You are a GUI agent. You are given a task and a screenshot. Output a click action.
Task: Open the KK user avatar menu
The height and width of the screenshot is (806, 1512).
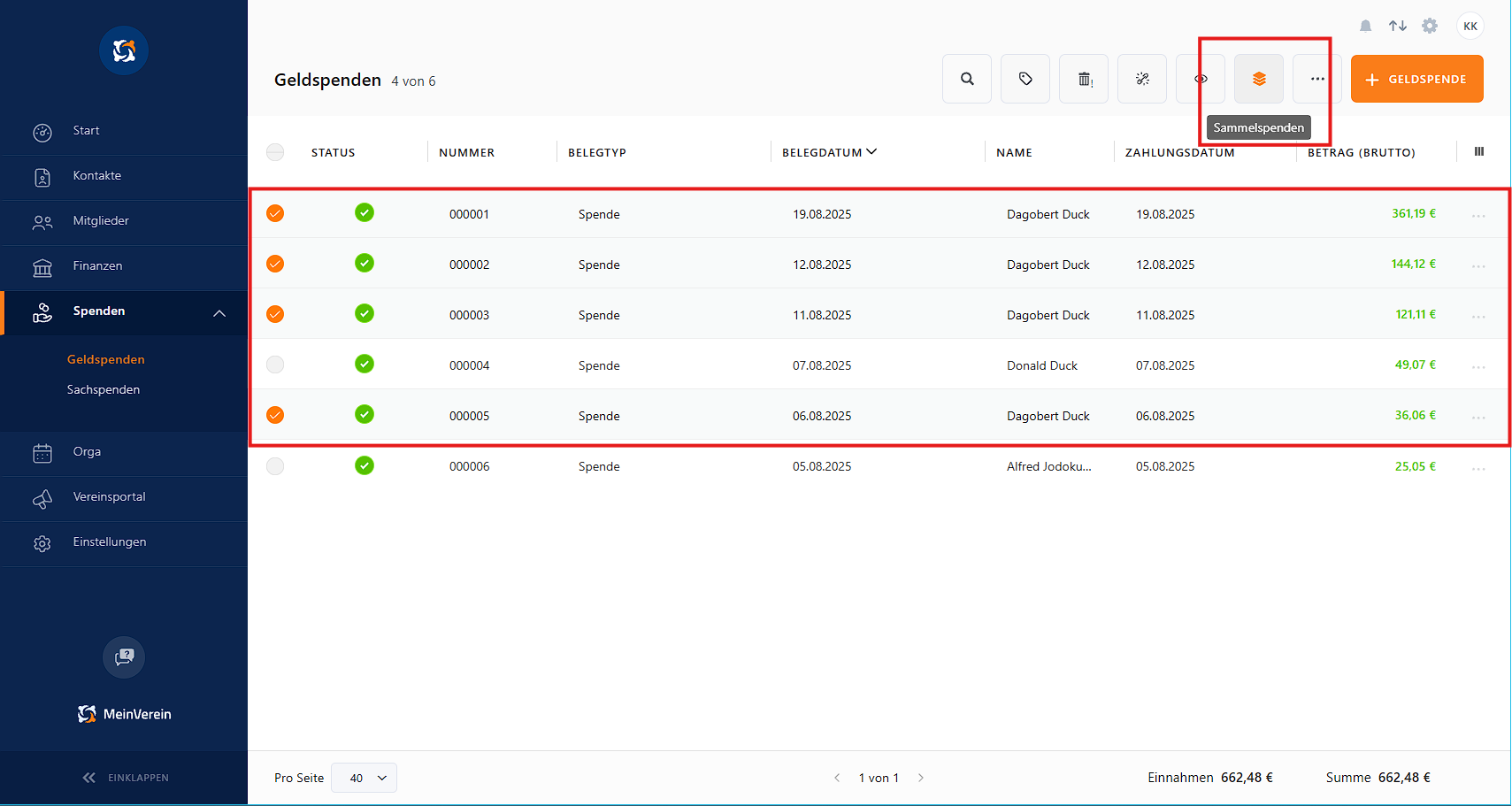tap(1470, 26)
